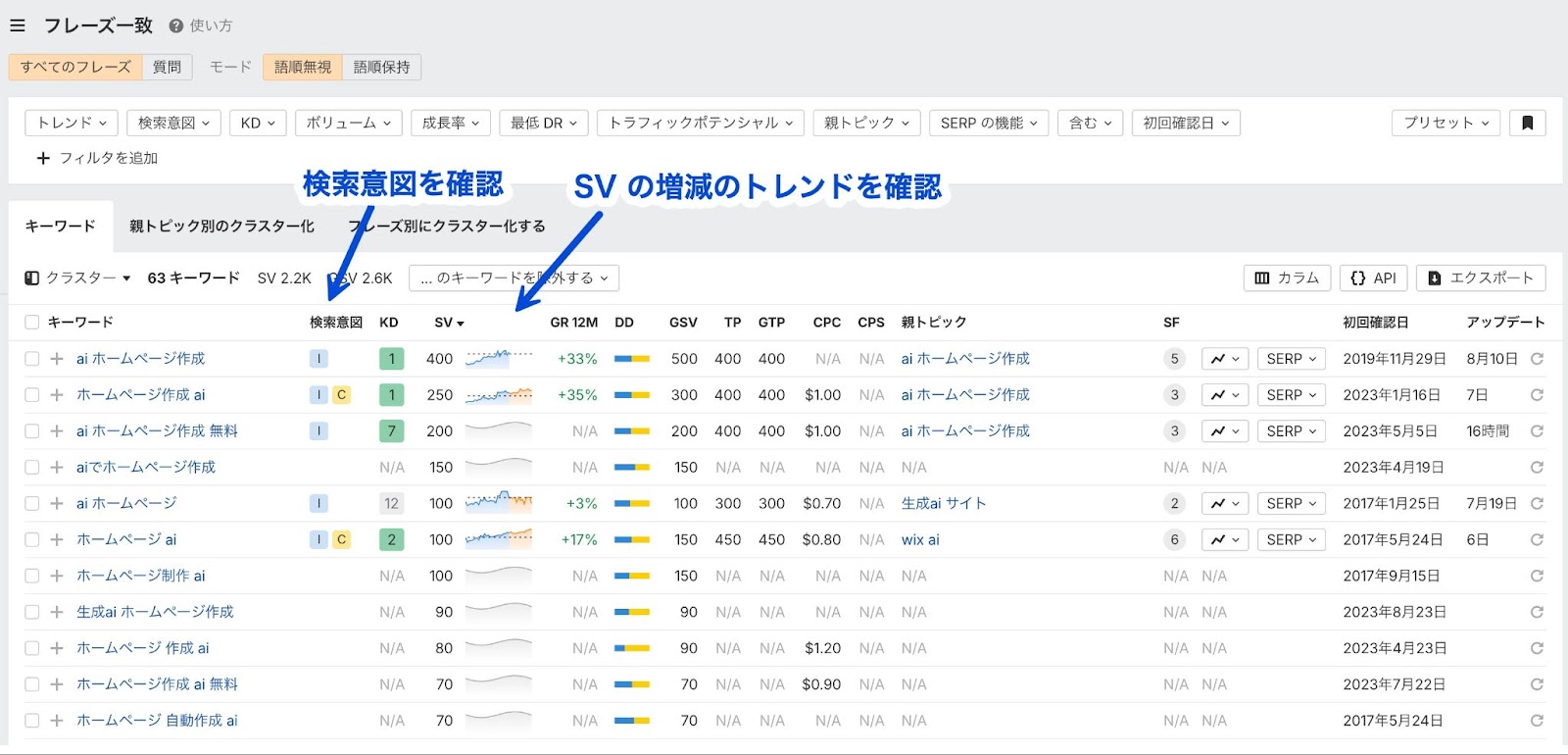Check the 'ホームページ ai' row checkbox
Viewport: 1568px width, 755px height.
(31, 539)
